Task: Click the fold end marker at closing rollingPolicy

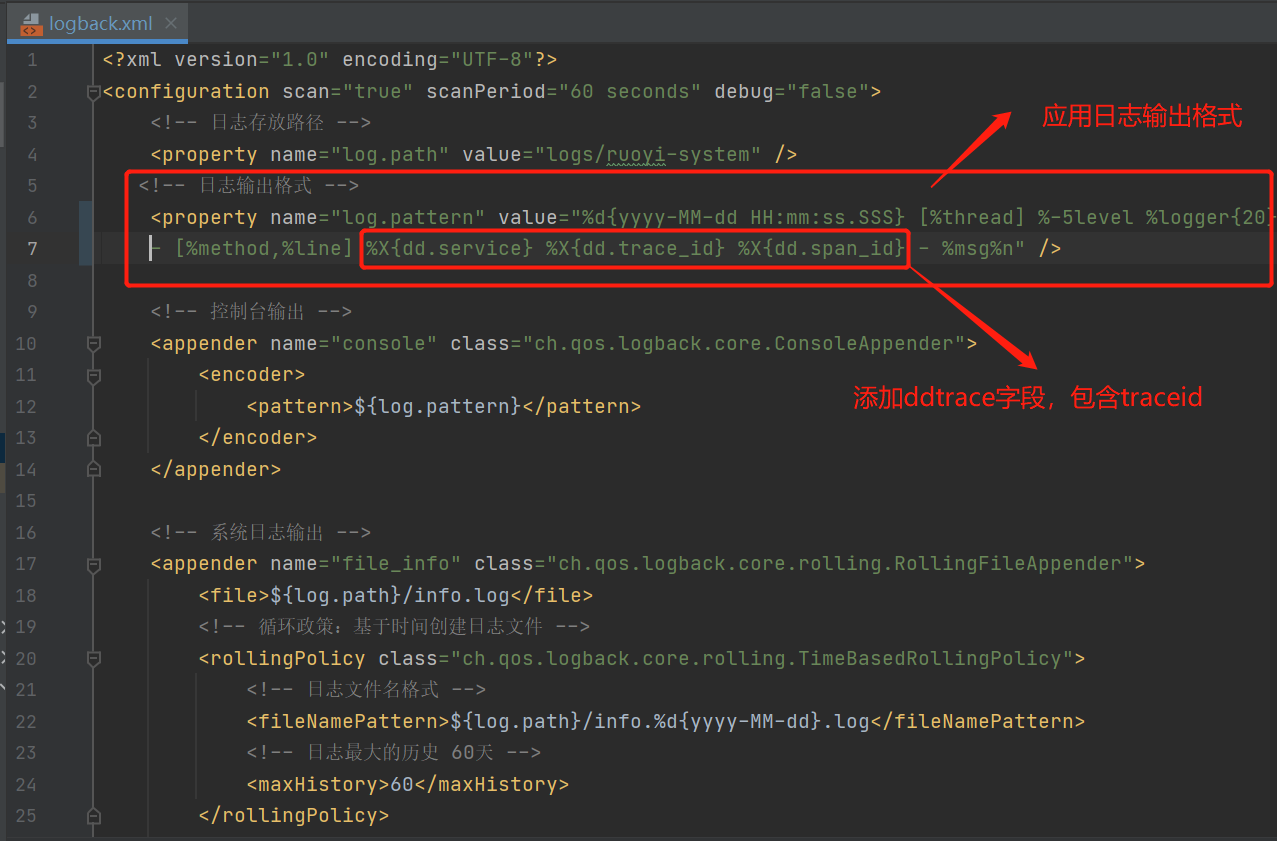Action: point(94,816)
